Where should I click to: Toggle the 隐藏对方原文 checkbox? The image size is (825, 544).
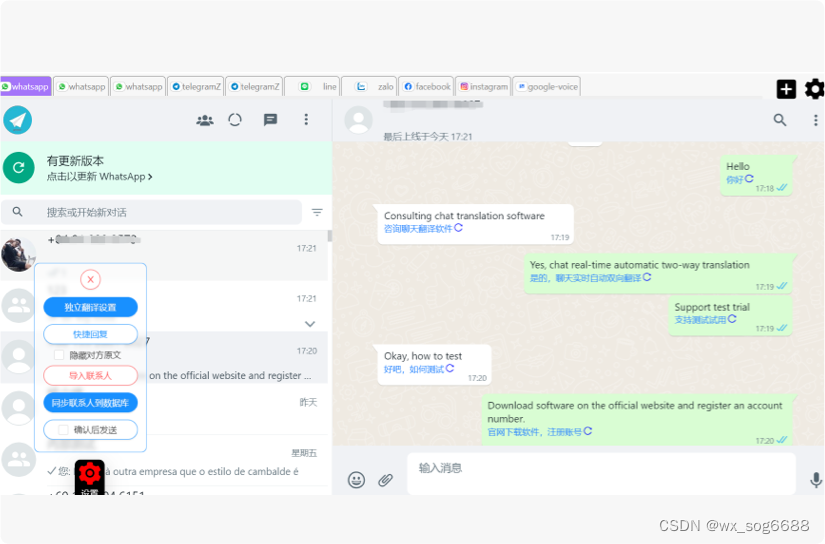59,355
